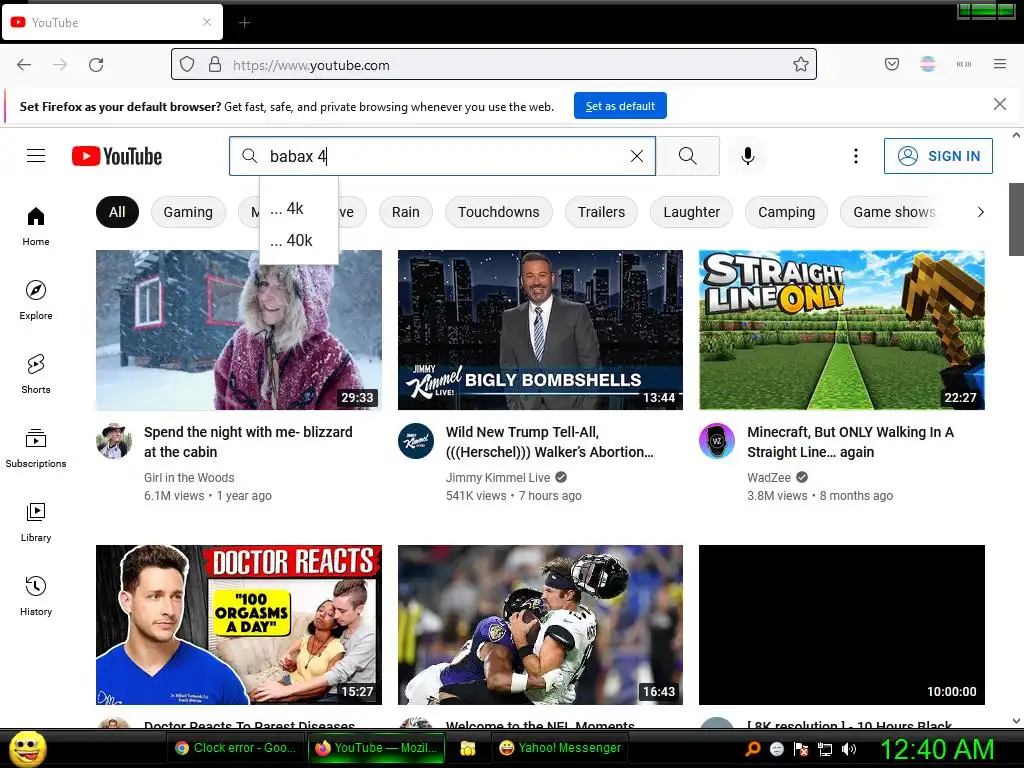Click the search magnifier button

[x=688, y=156]
